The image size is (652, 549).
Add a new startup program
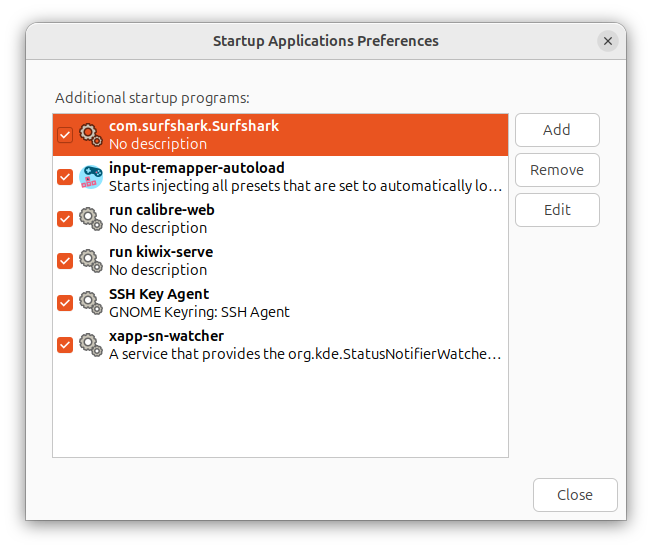pyautogui.click(x=557, y=130)
